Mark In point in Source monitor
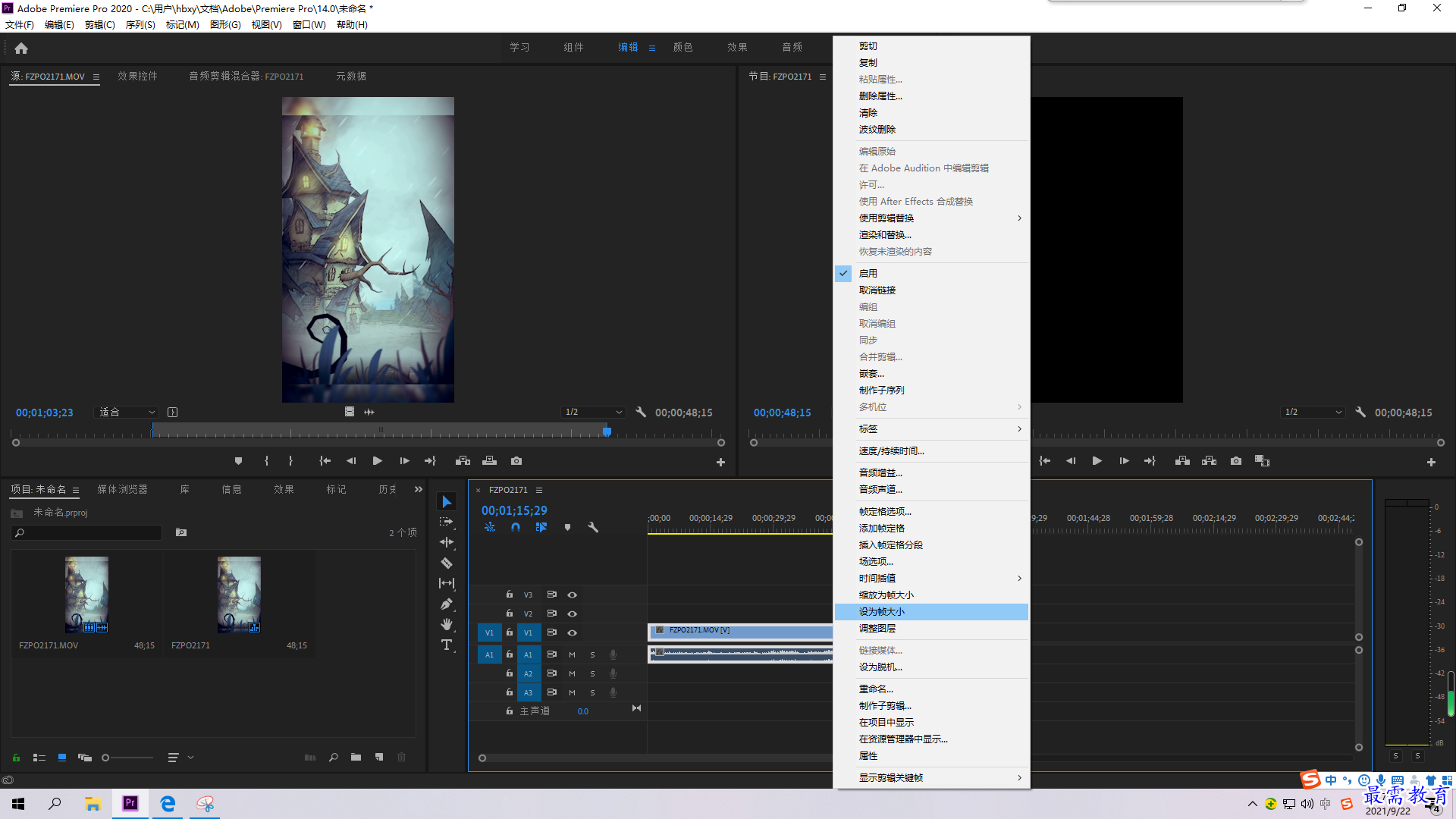The image size is (1456, 819). coord(266,461)
